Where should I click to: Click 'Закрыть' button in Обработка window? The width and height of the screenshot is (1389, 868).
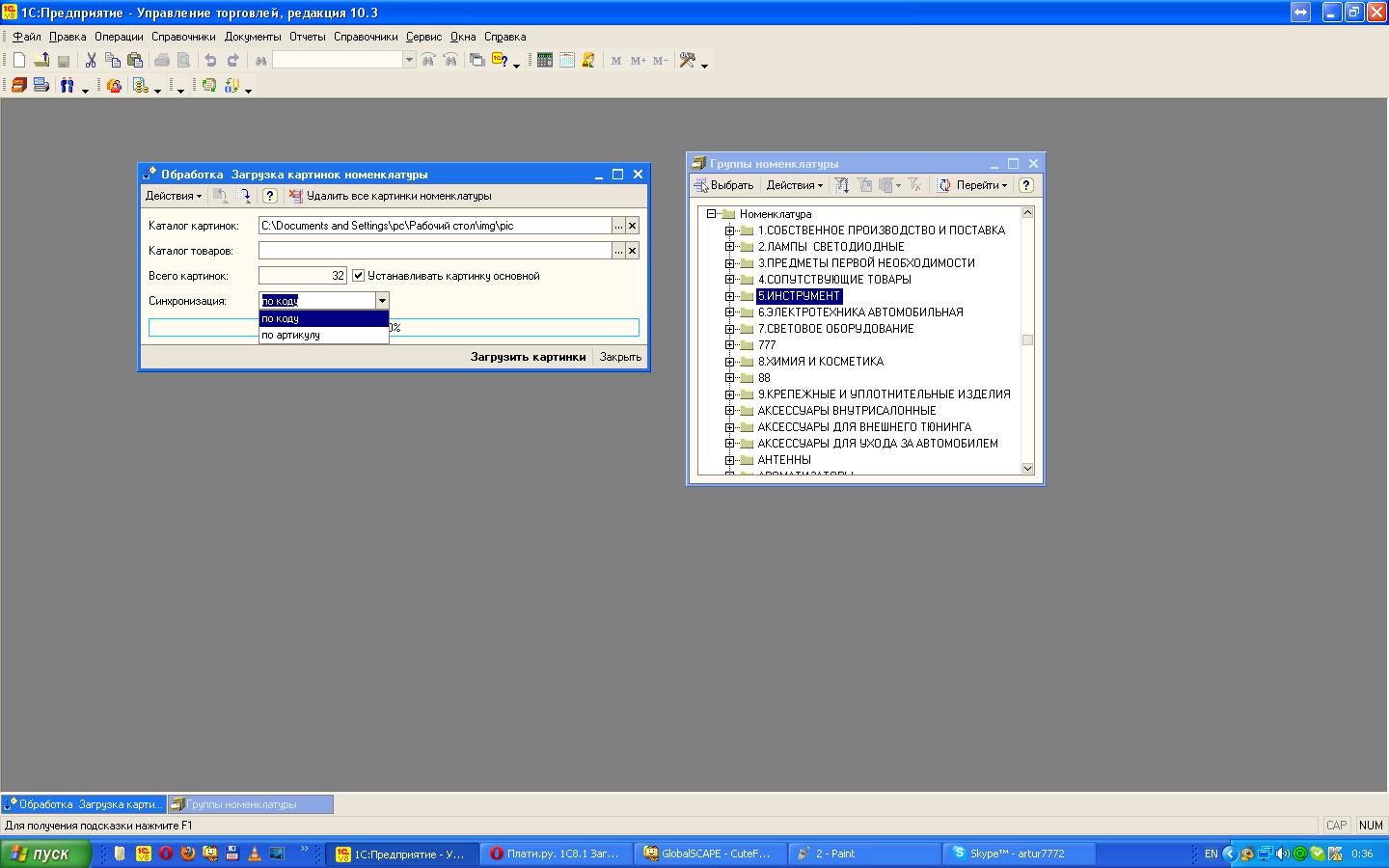click(x=620, y=357)
